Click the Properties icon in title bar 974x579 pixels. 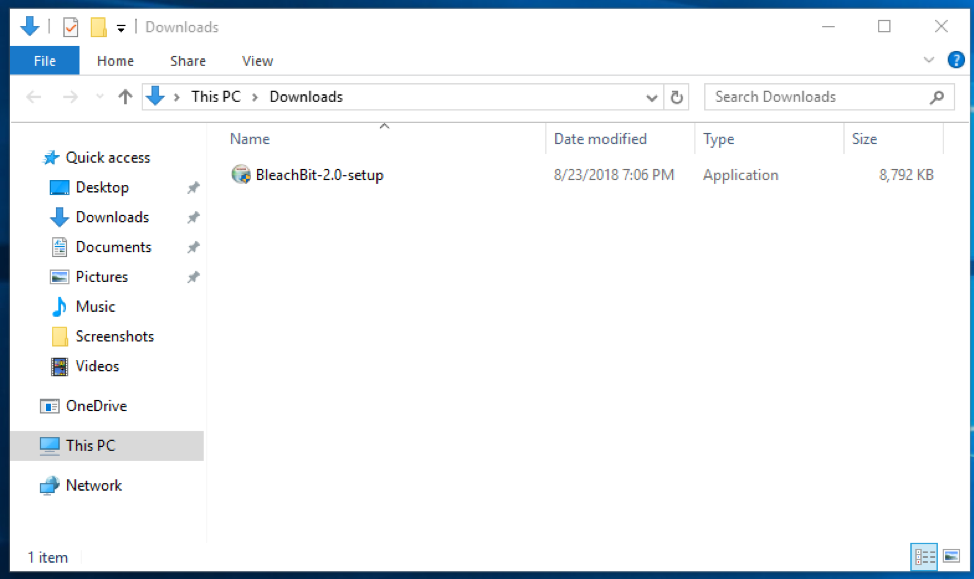[70, 27]
